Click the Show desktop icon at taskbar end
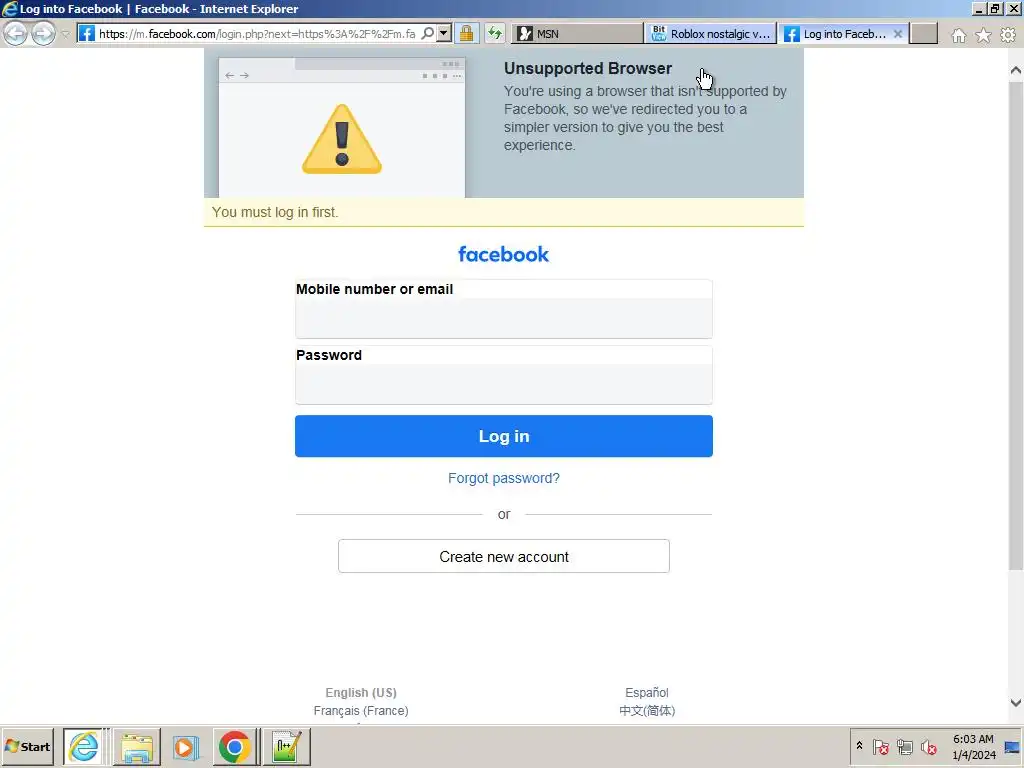Screen dimensions: 1024x768 [1012, 746]
